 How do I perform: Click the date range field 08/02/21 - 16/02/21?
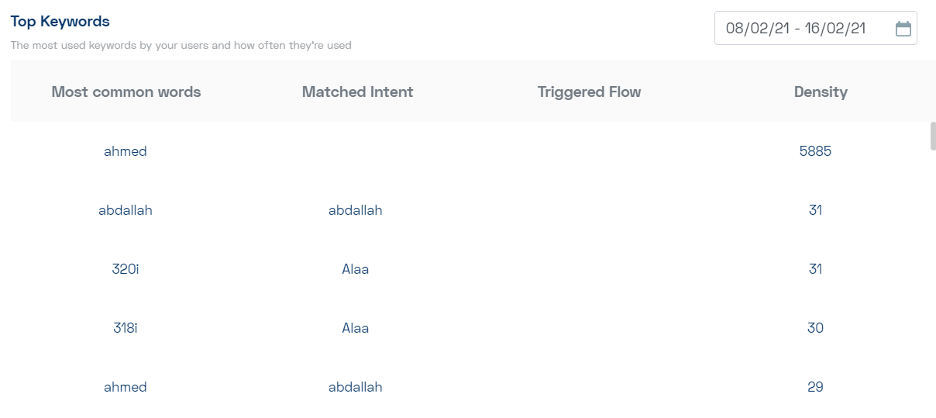(815, 28)
